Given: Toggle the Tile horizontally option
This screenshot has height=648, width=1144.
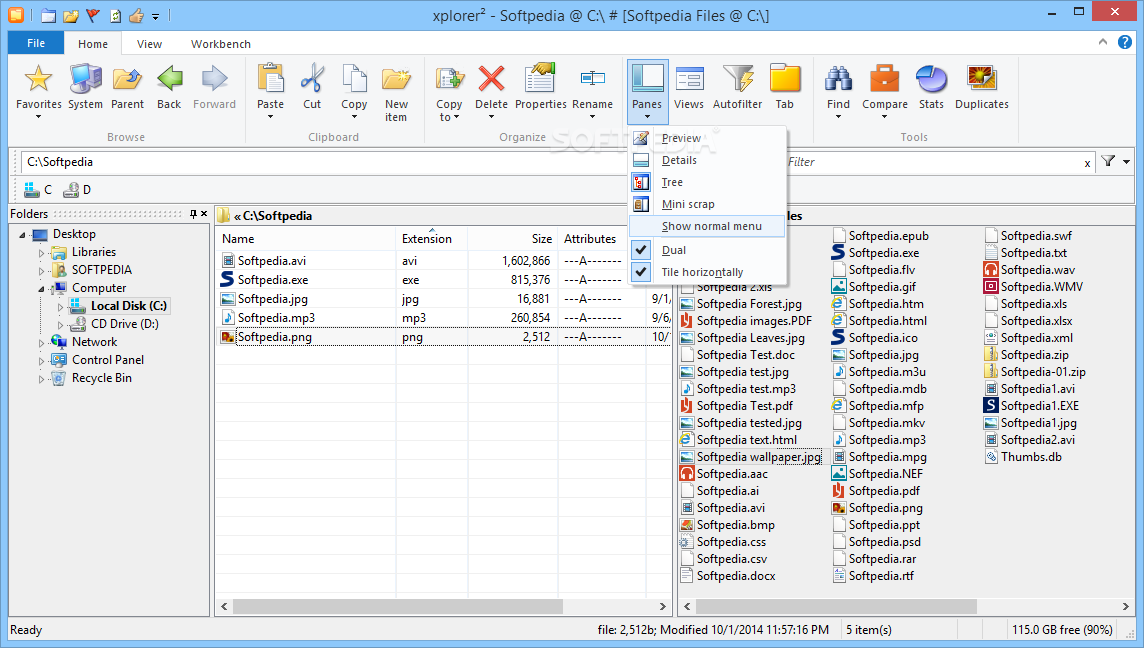Looking at the screenshot, I should (707, 272).
